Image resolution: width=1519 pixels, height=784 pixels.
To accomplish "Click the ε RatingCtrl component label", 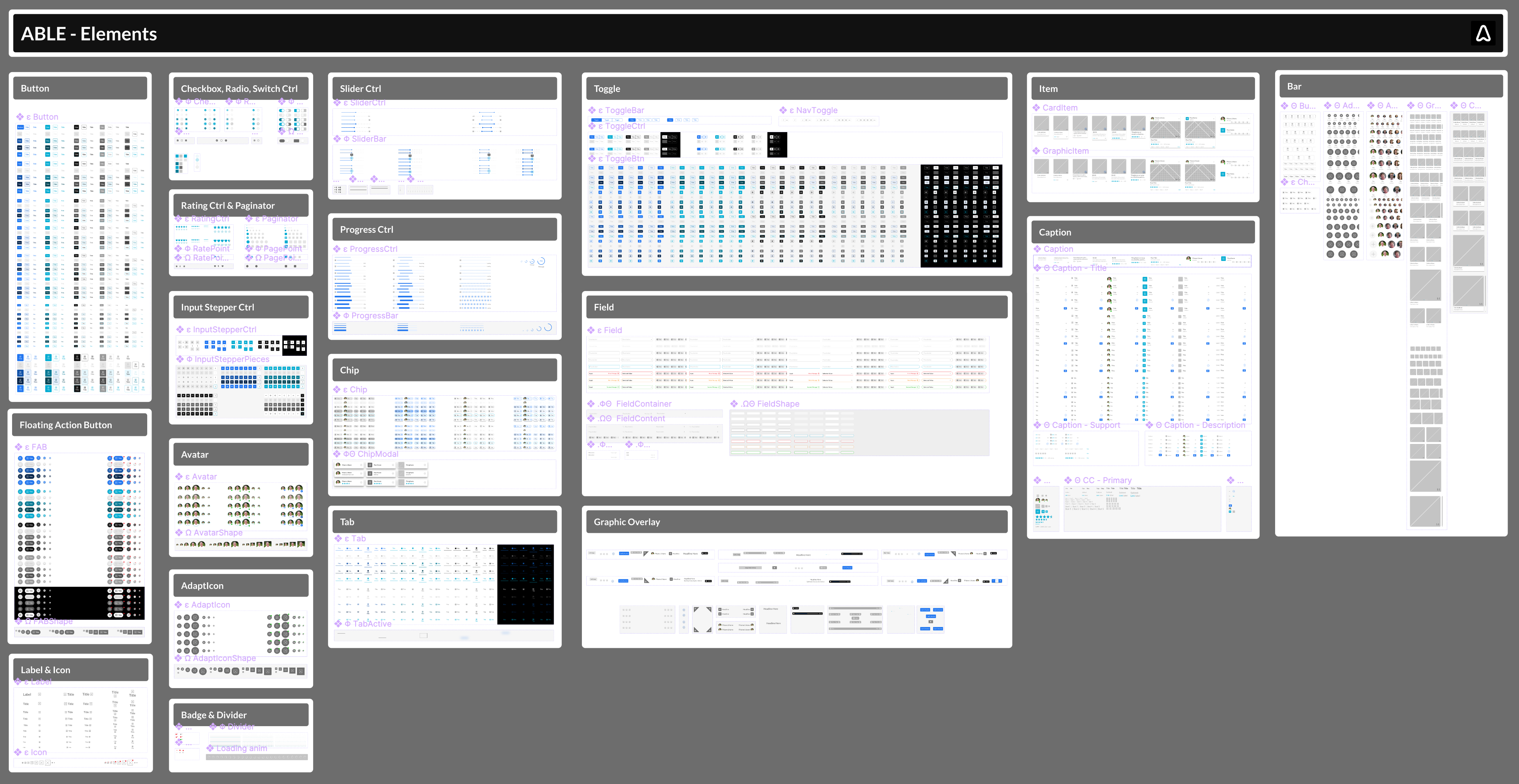I will click(207, 219).
